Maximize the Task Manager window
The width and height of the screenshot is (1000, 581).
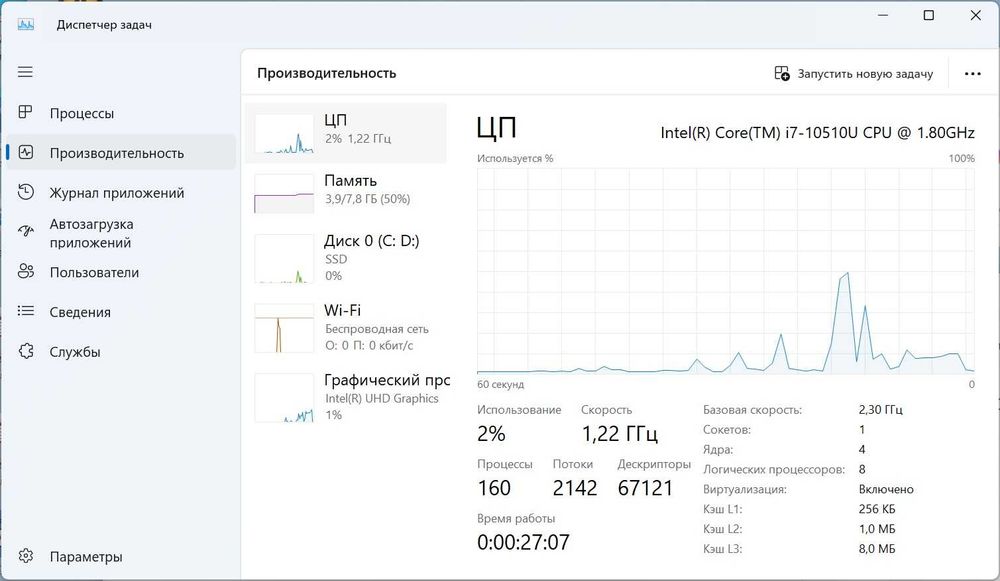(929, 15)
